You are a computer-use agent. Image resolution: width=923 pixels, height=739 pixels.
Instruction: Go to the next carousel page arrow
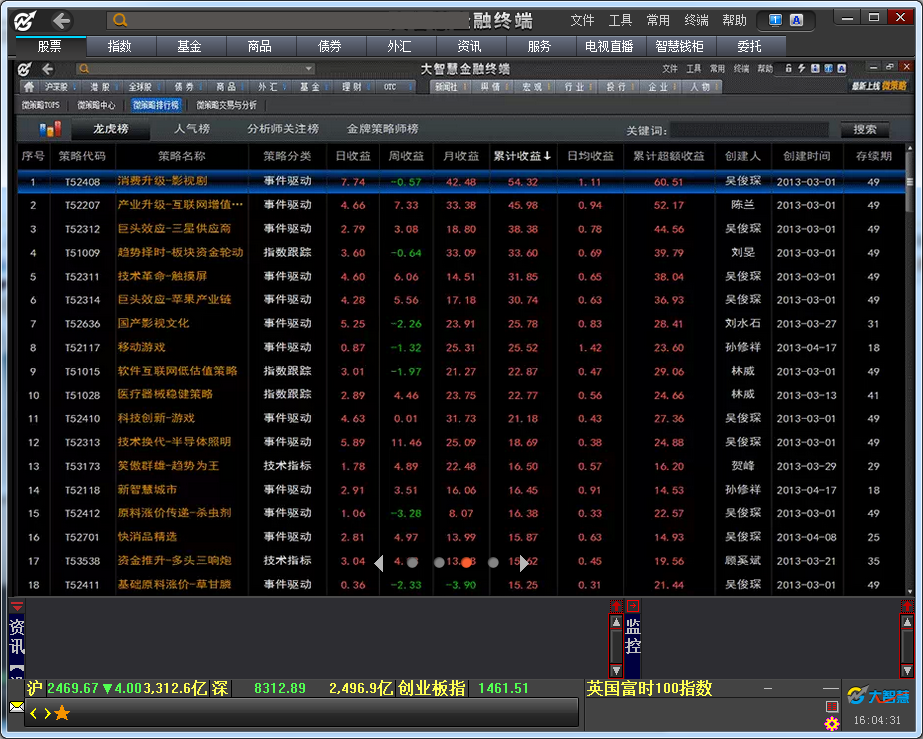523,563
